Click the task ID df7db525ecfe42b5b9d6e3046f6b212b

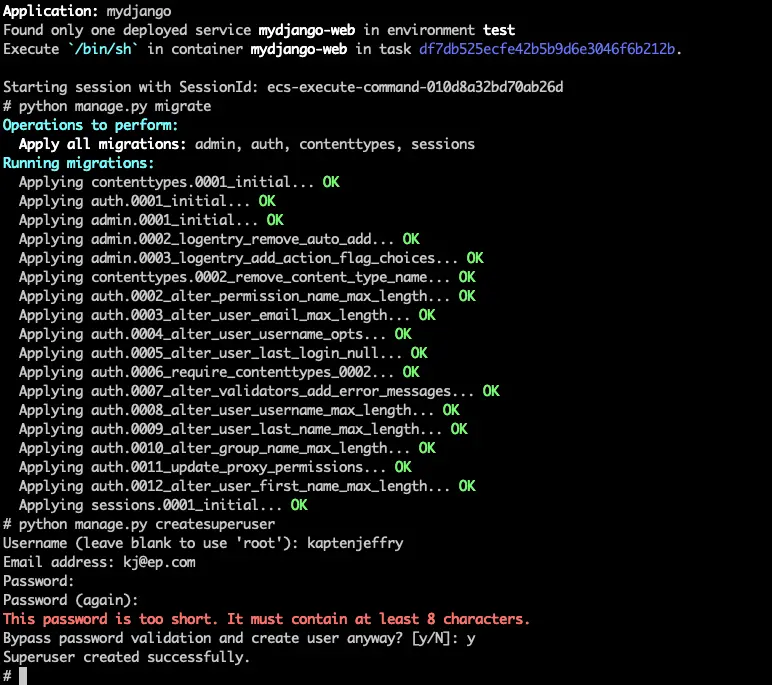click(x=547, y=49)
